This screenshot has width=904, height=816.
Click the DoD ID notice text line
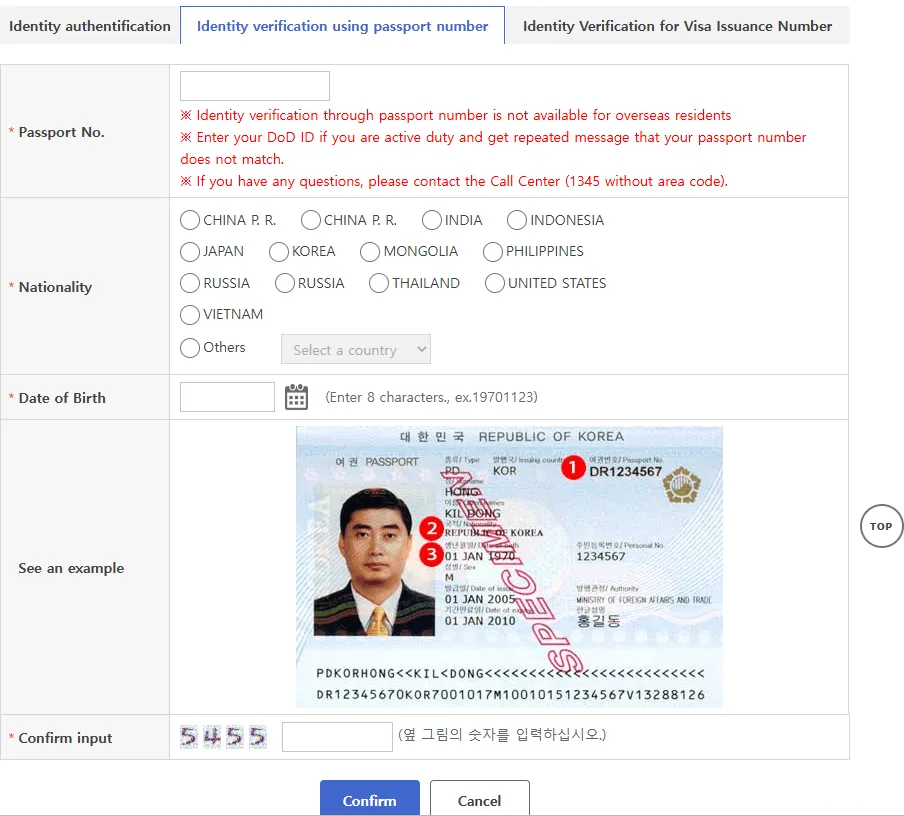point(493,148)
